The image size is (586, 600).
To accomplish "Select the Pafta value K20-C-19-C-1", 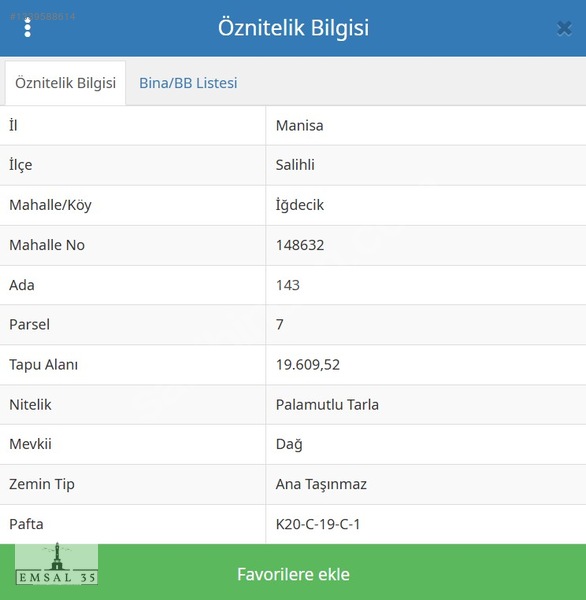I will click(x=318, y=524).
